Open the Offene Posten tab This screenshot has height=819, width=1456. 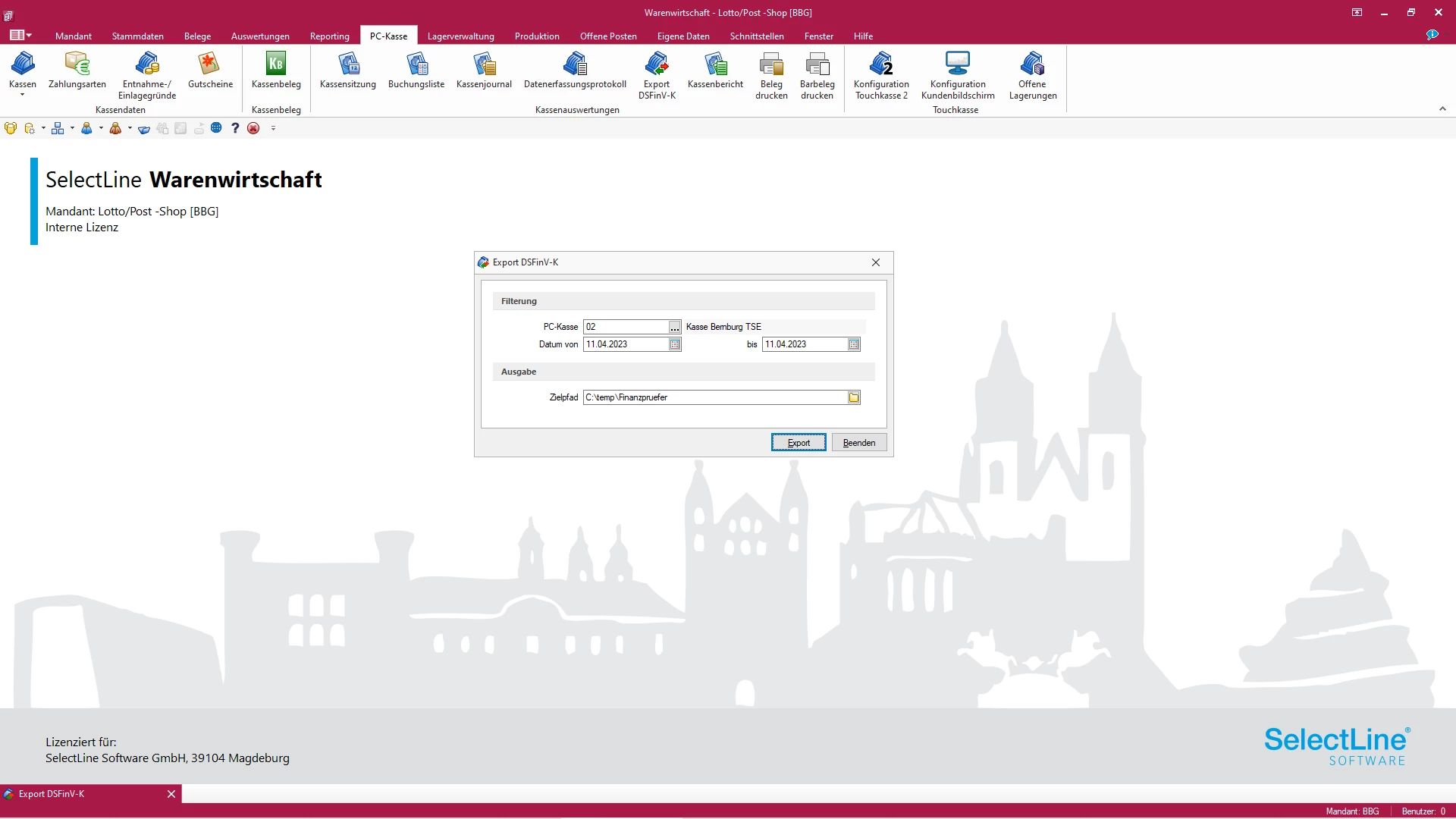pos(608,36)
